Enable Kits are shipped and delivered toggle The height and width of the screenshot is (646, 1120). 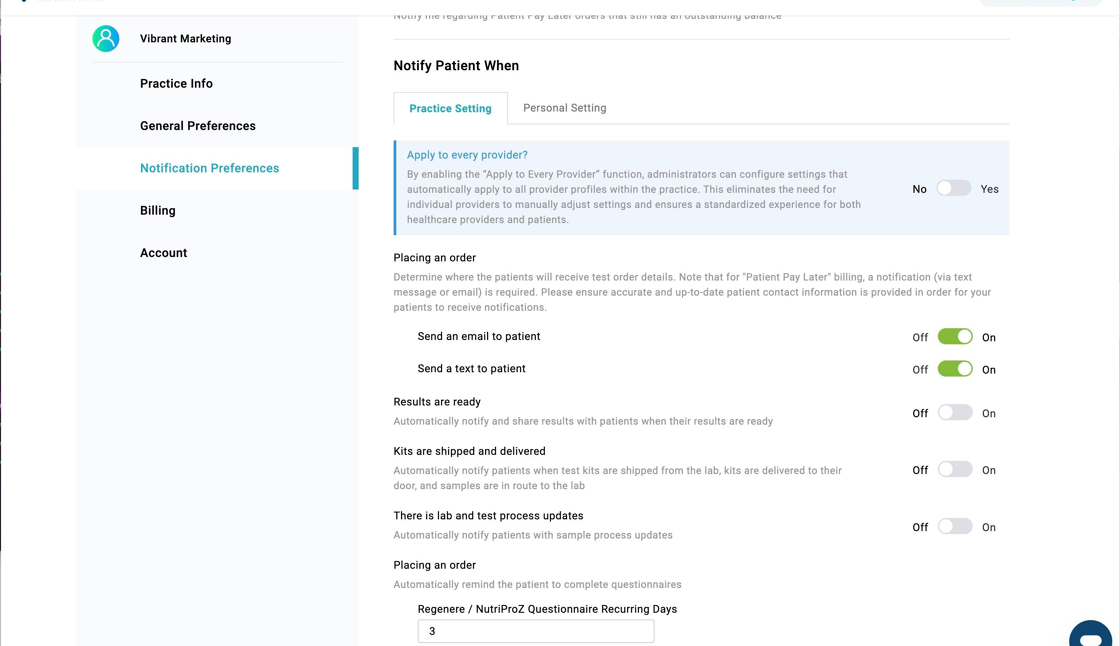point(955,470)
